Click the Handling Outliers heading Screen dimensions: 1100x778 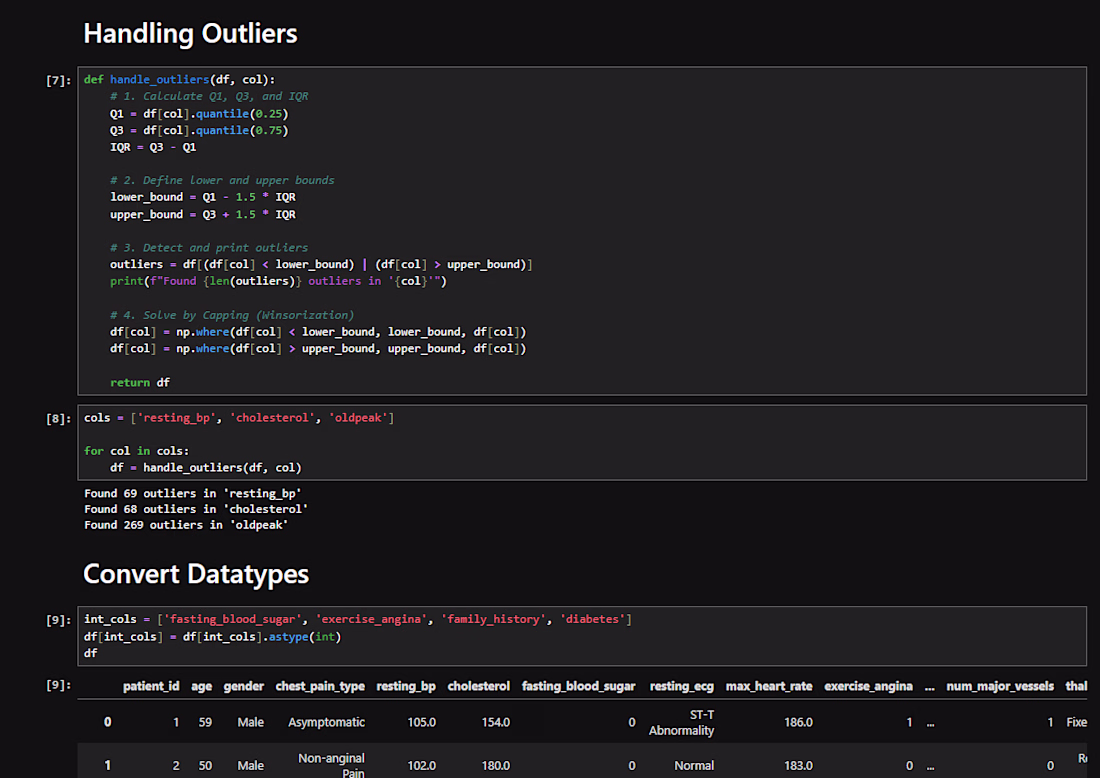[x=190, y=33]
